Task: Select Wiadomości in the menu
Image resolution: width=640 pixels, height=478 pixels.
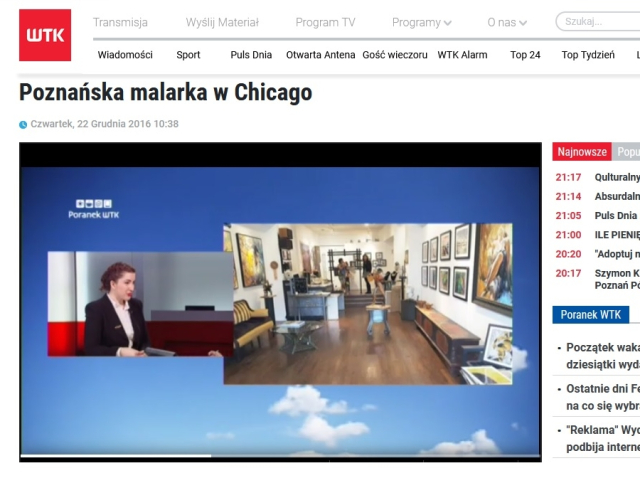Action: (x=125, y=55)
